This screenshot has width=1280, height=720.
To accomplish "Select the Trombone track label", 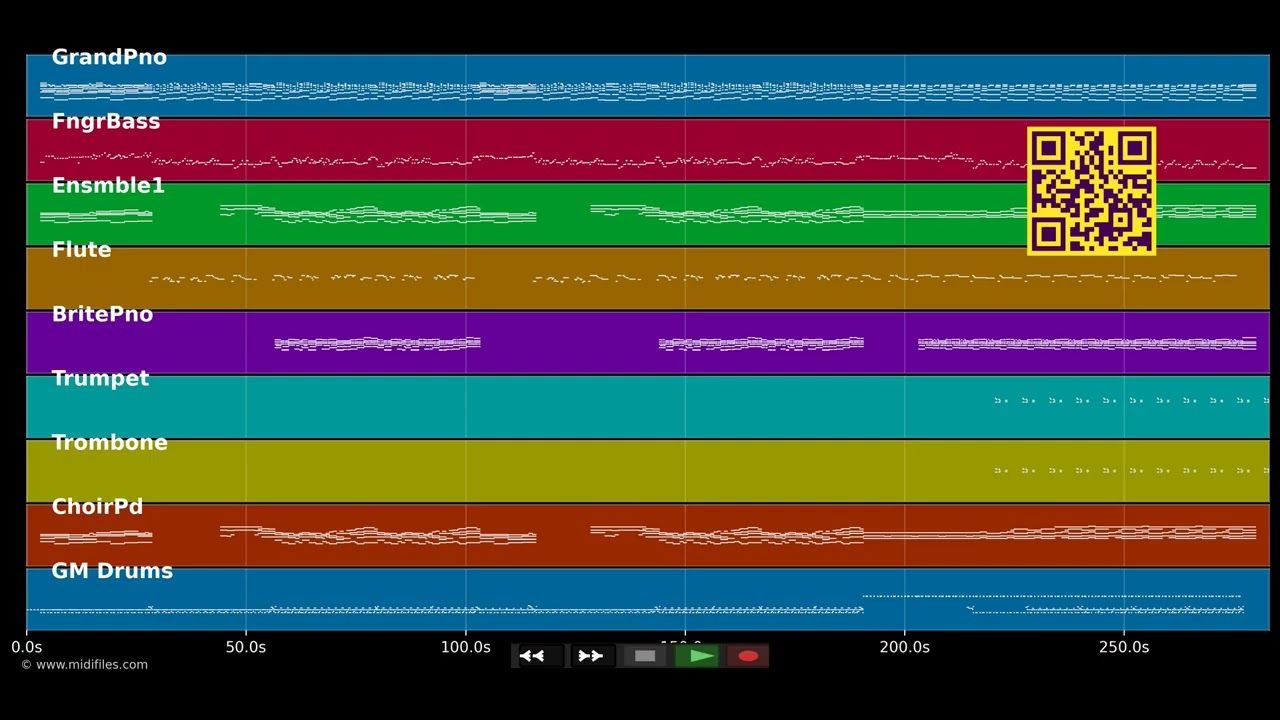I will tap(109, 442).
